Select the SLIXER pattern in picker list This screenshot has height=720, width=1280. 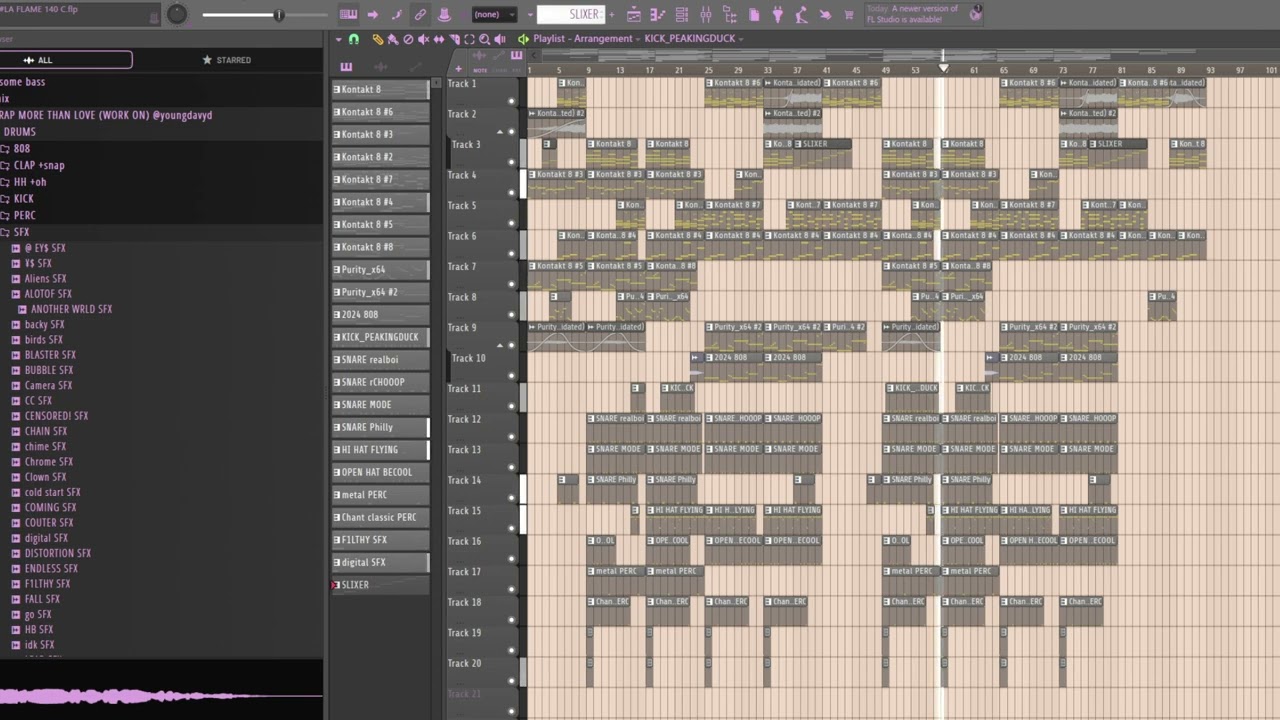381,585
